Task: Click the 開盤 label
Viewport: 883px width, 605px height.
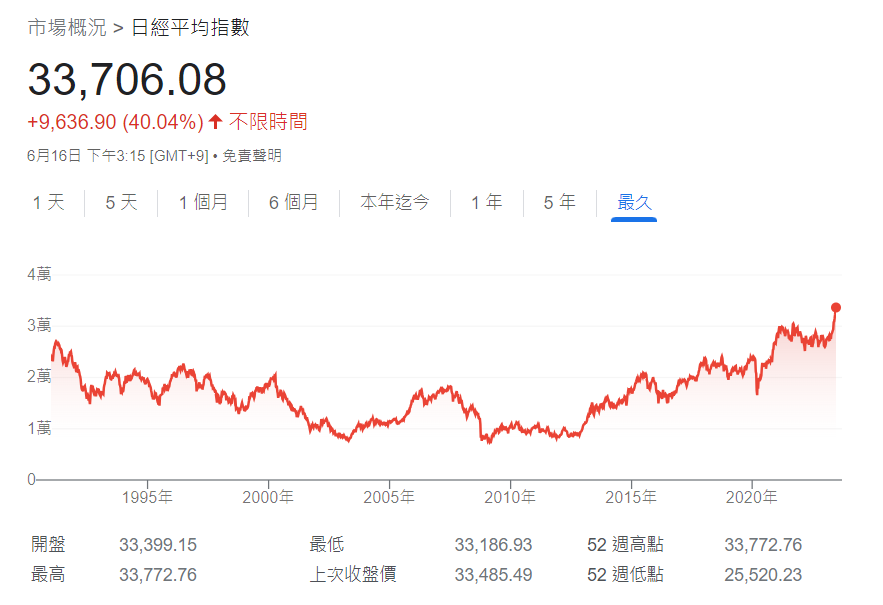Action: point(48,544)
